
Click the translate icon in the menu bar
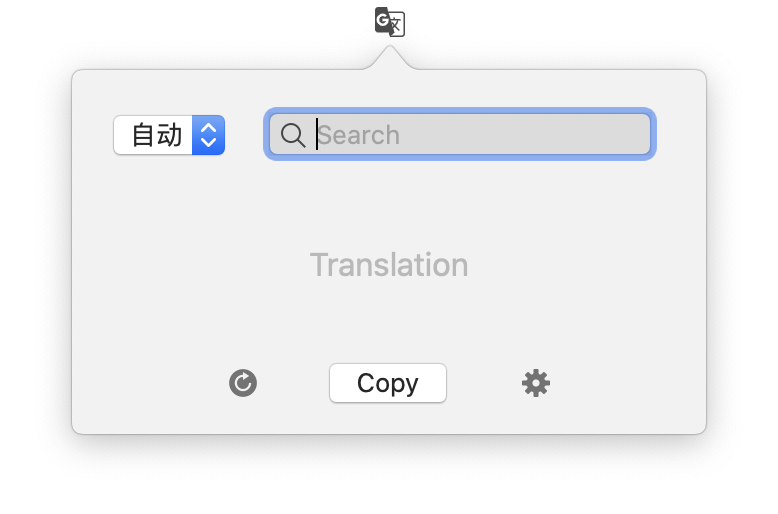click(389, 21)
